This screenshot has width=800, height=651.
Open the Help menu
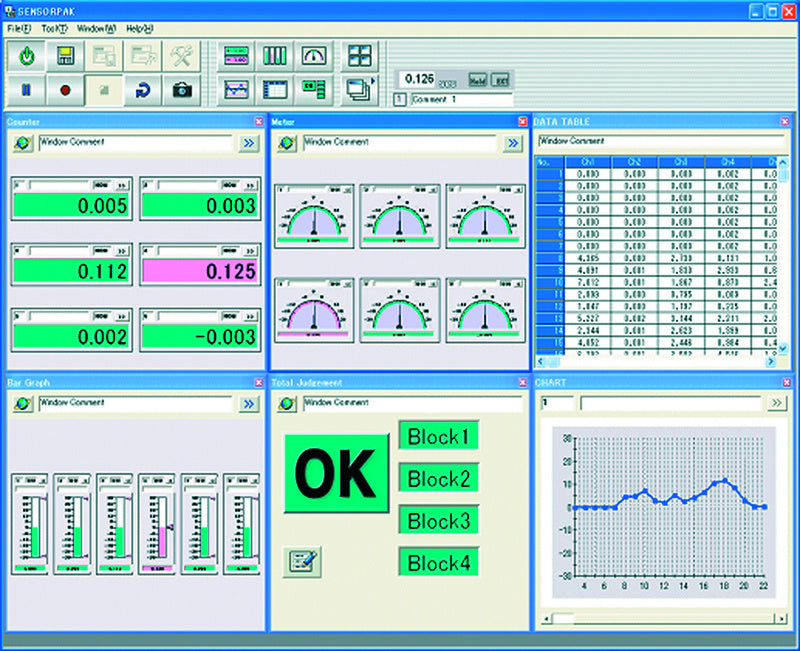pos(140,28)
